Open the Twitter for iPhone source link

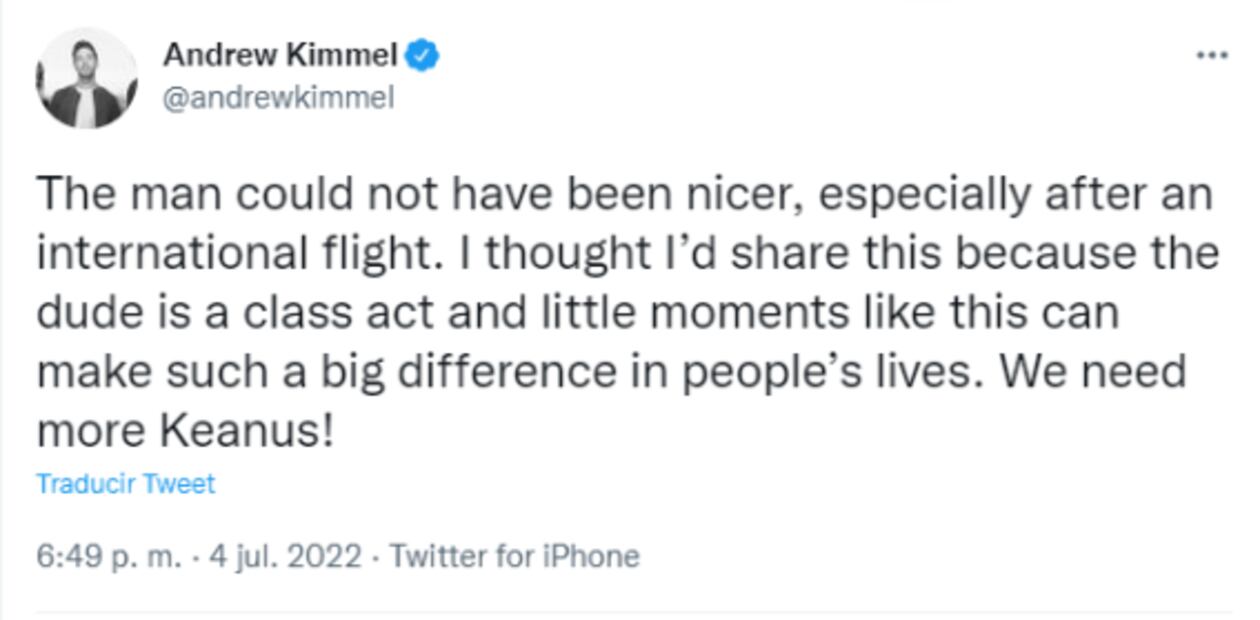tap(514, 556)
